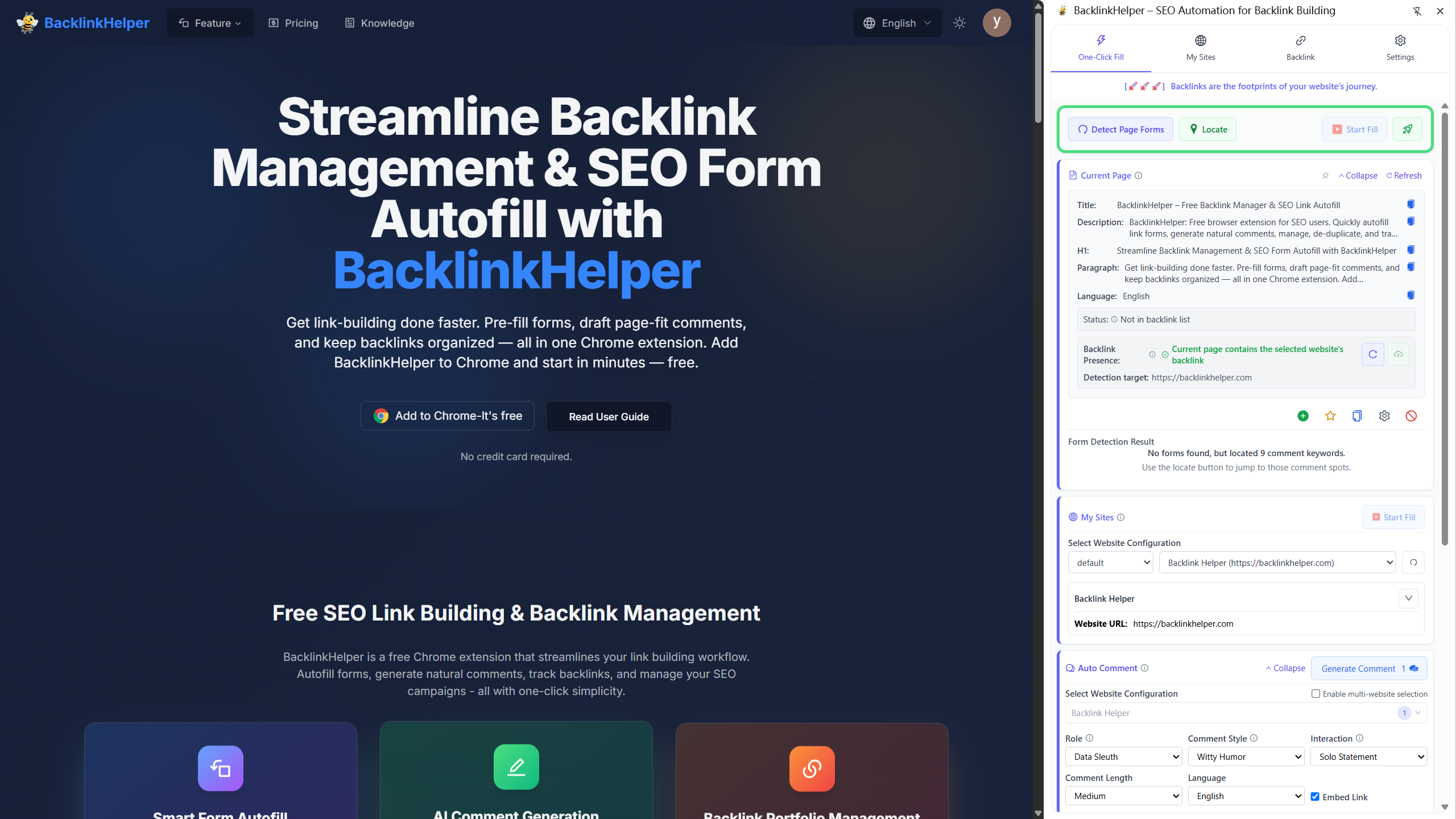Open extension Settings via the gear icon

[x=1400, y=40]
